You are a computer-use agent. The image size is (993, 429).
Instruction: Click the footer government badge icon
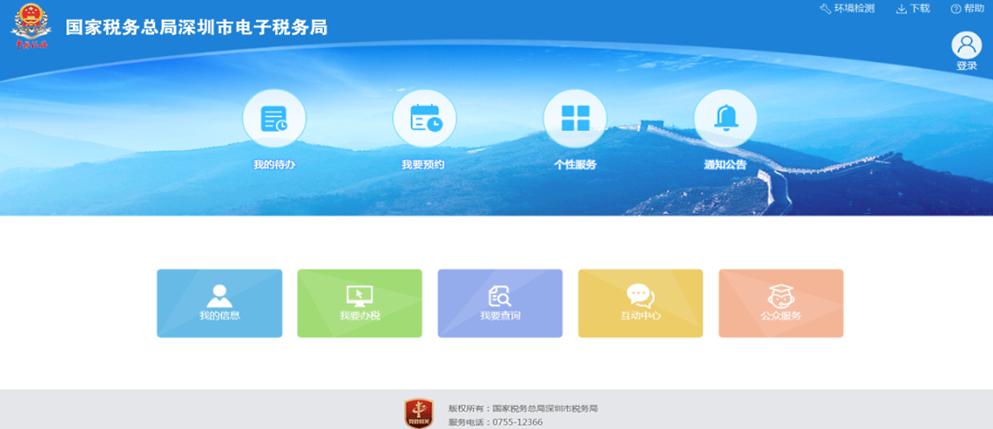(419, 414)
